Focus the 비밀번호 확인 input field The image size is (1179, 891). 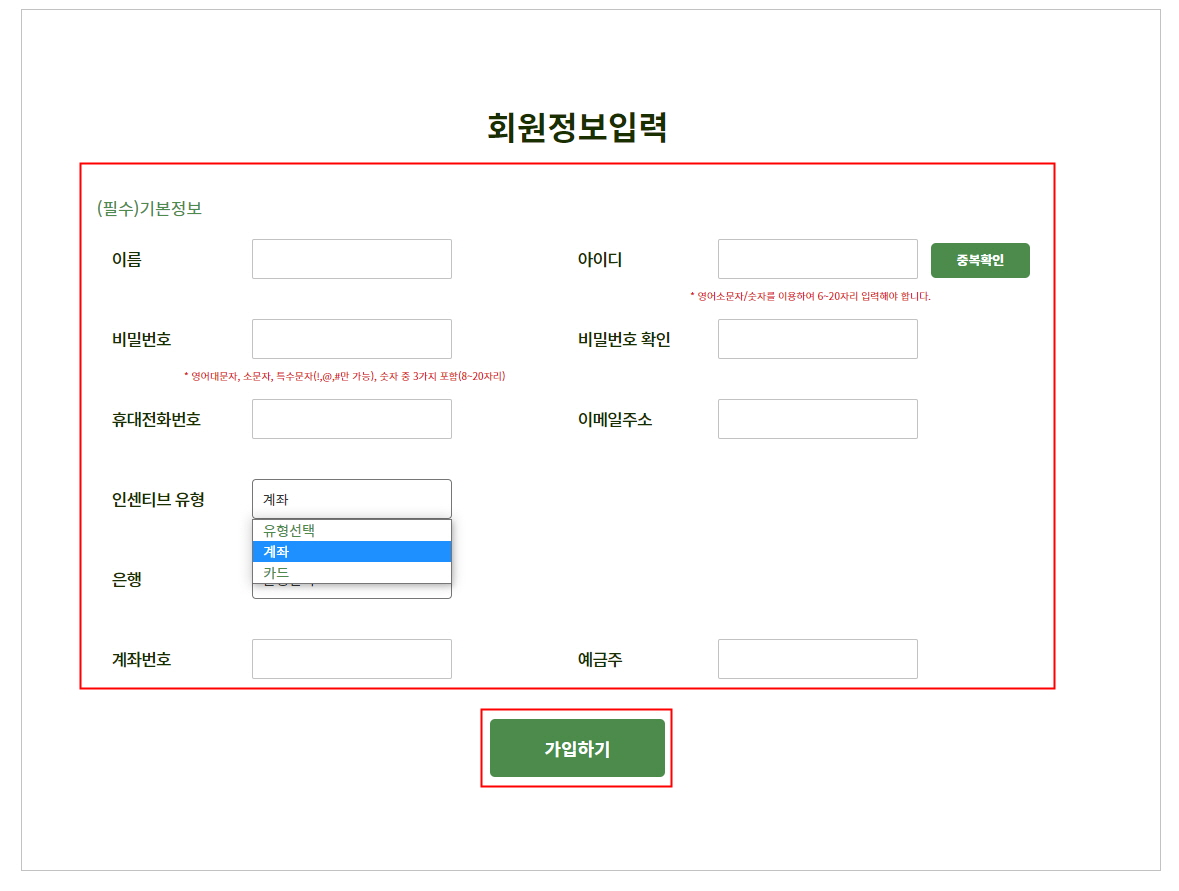[817, 339]
